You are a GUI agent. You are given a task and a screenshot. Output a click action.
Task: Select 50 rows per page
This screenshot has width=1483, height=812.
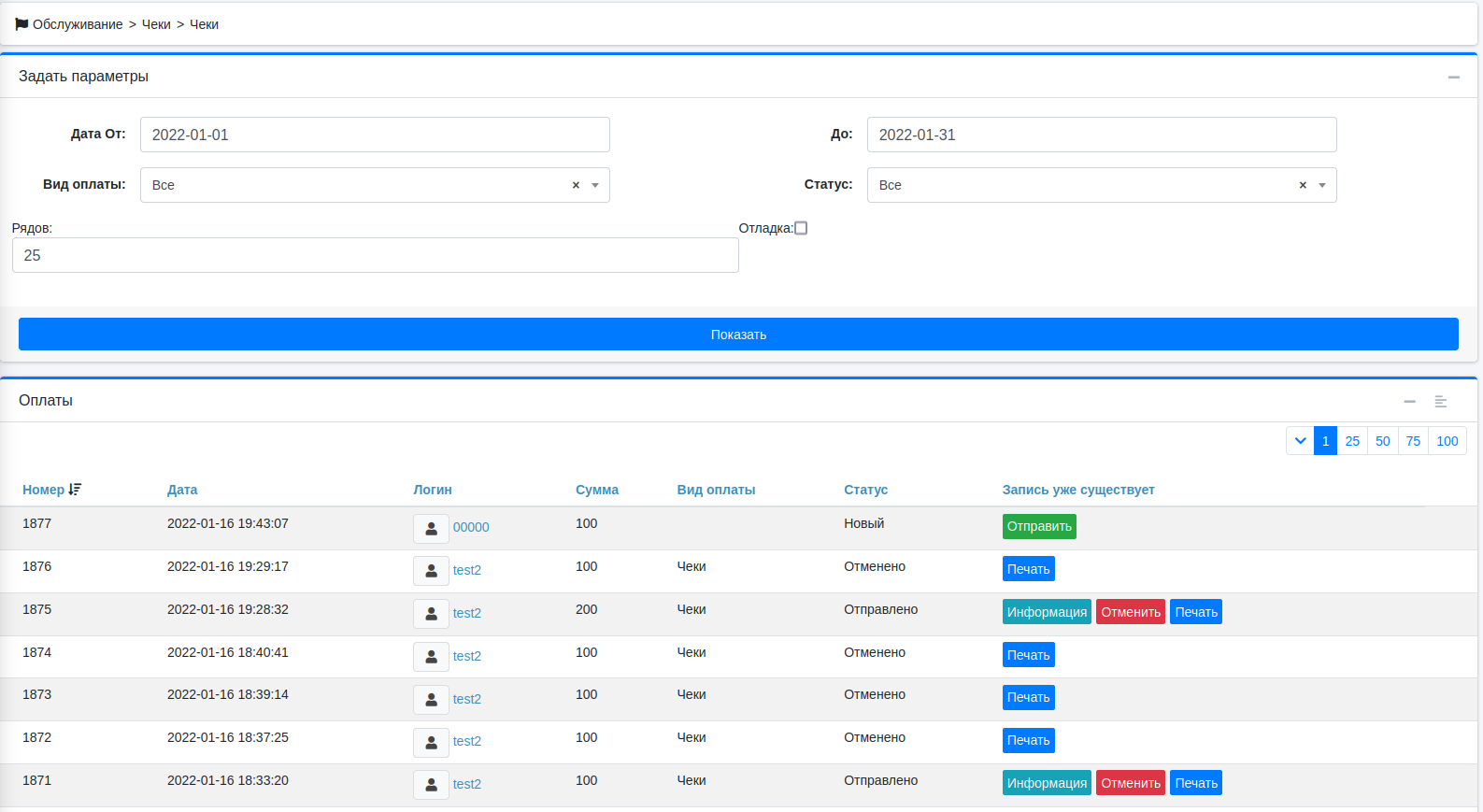[x=1382, y=441]
